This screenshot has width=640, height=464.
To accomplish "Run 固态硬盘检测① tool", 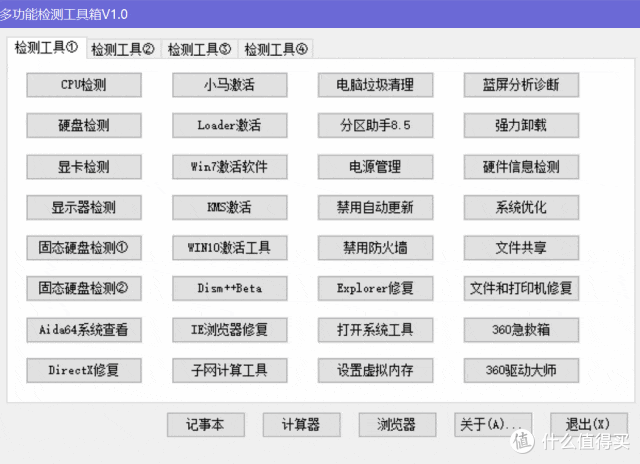I will click(84, 248).
